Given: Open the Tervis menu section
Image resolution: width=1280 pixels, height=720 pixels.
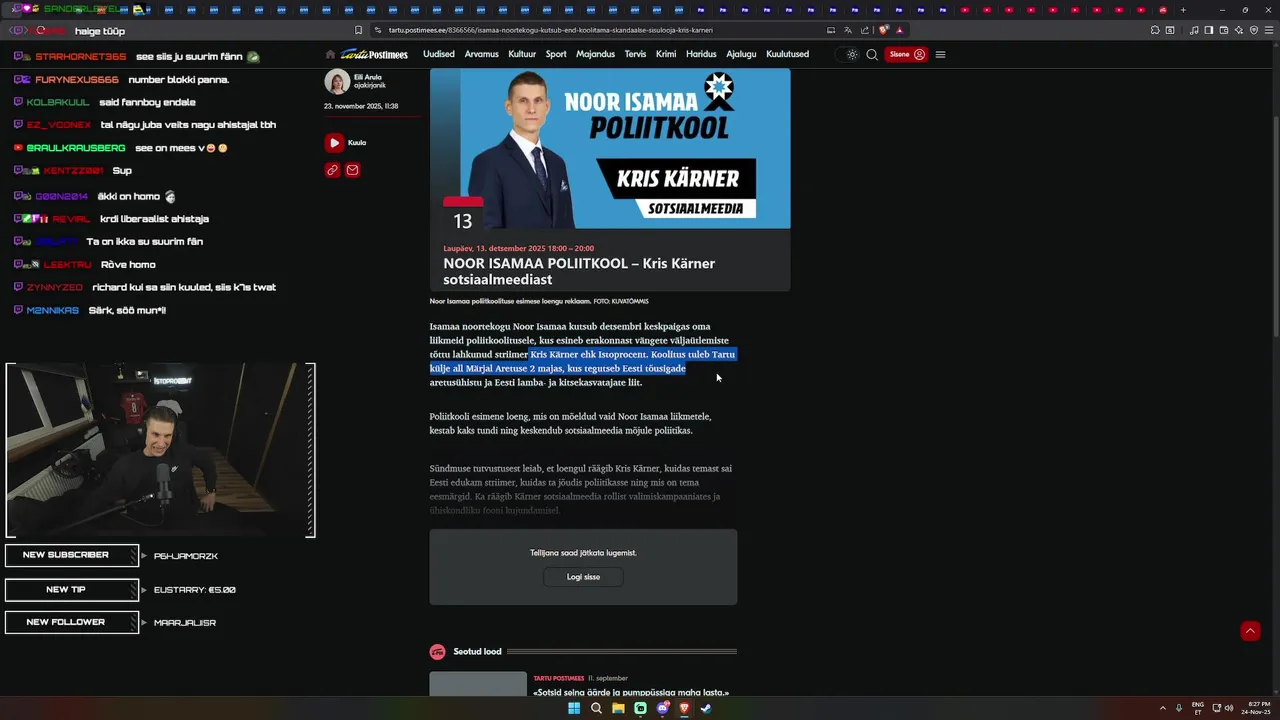Looking at the screenshot, I should 635,54.
